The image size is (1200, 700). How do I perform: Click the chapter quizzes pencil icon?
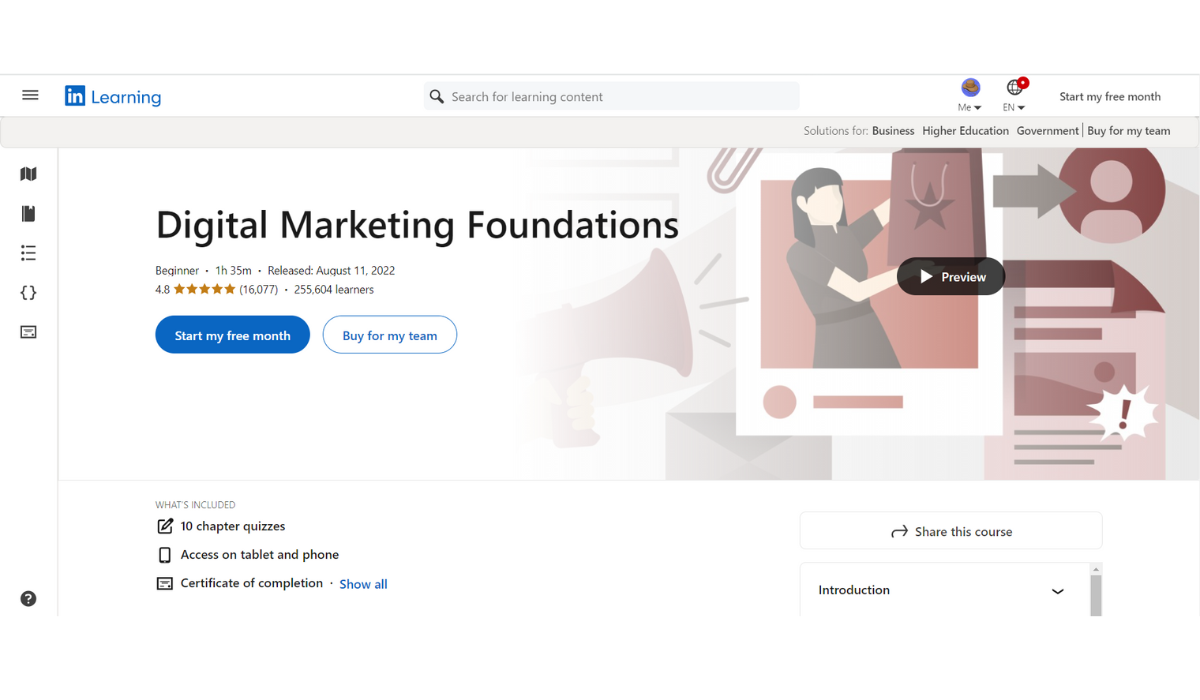(x=165, y=526)
